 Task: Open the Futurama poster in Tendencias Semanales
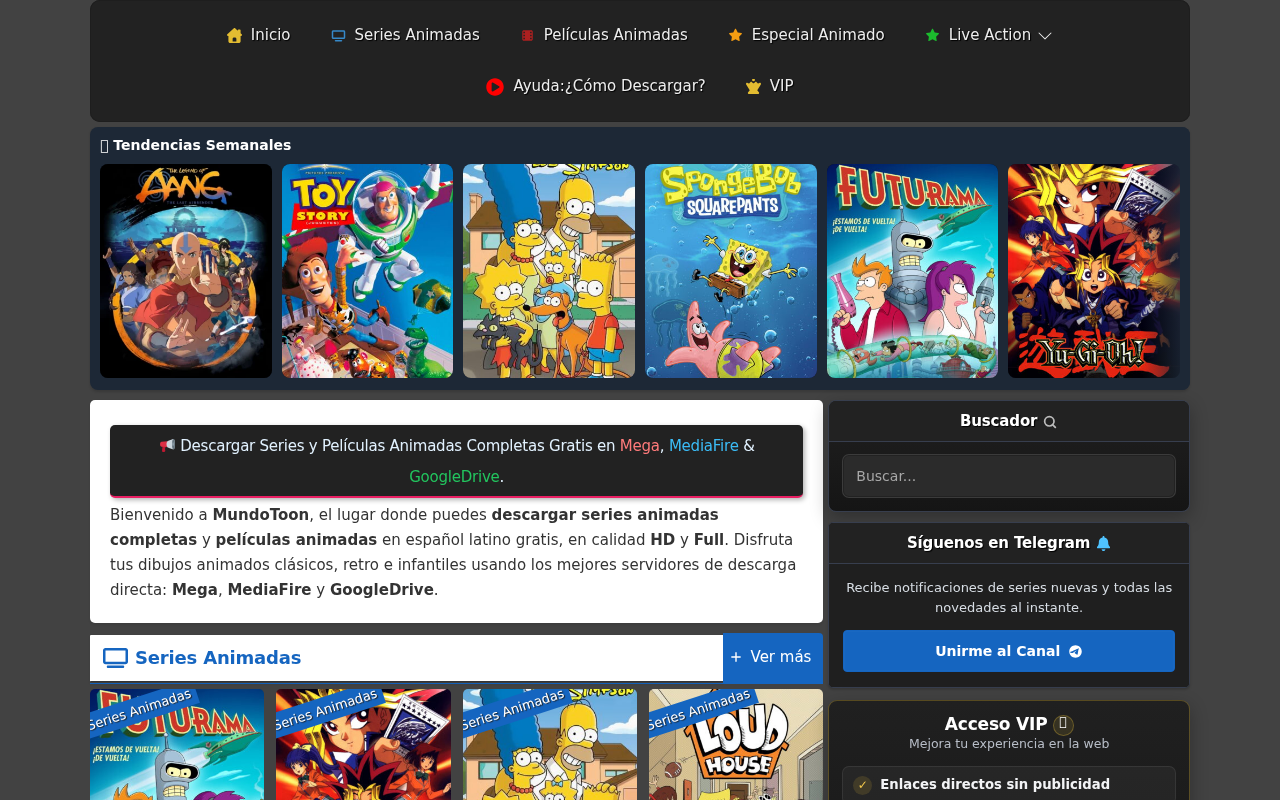pos(912,271)
